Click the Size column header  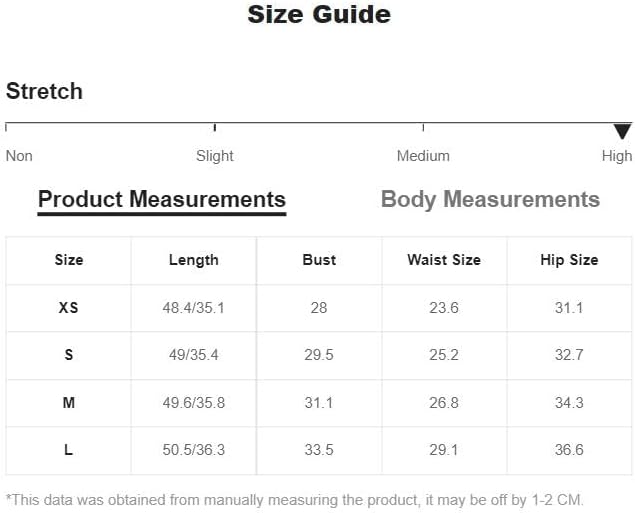(69, 260)
